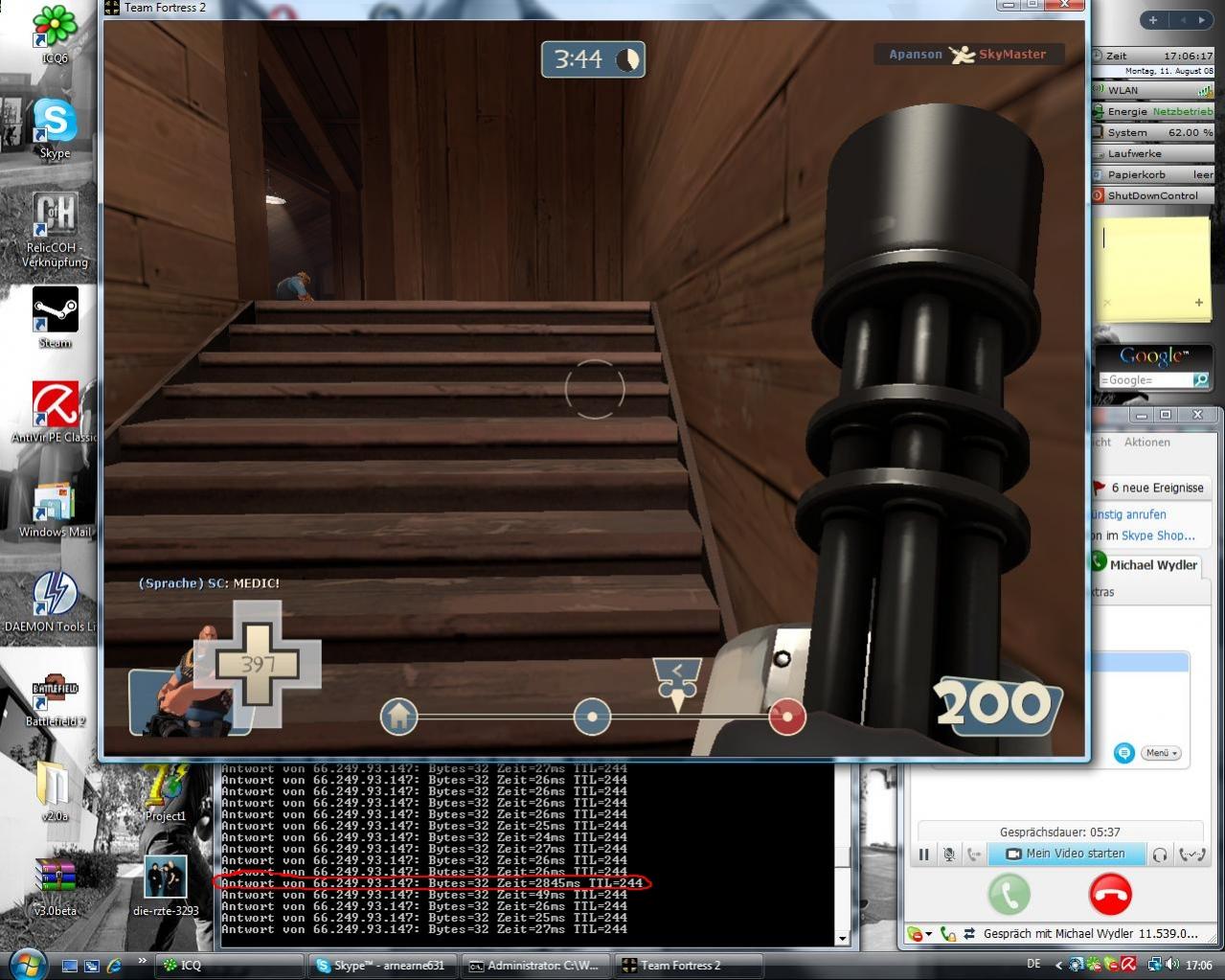Open the AntiVir PE Classic shortcut

[55, 413]
